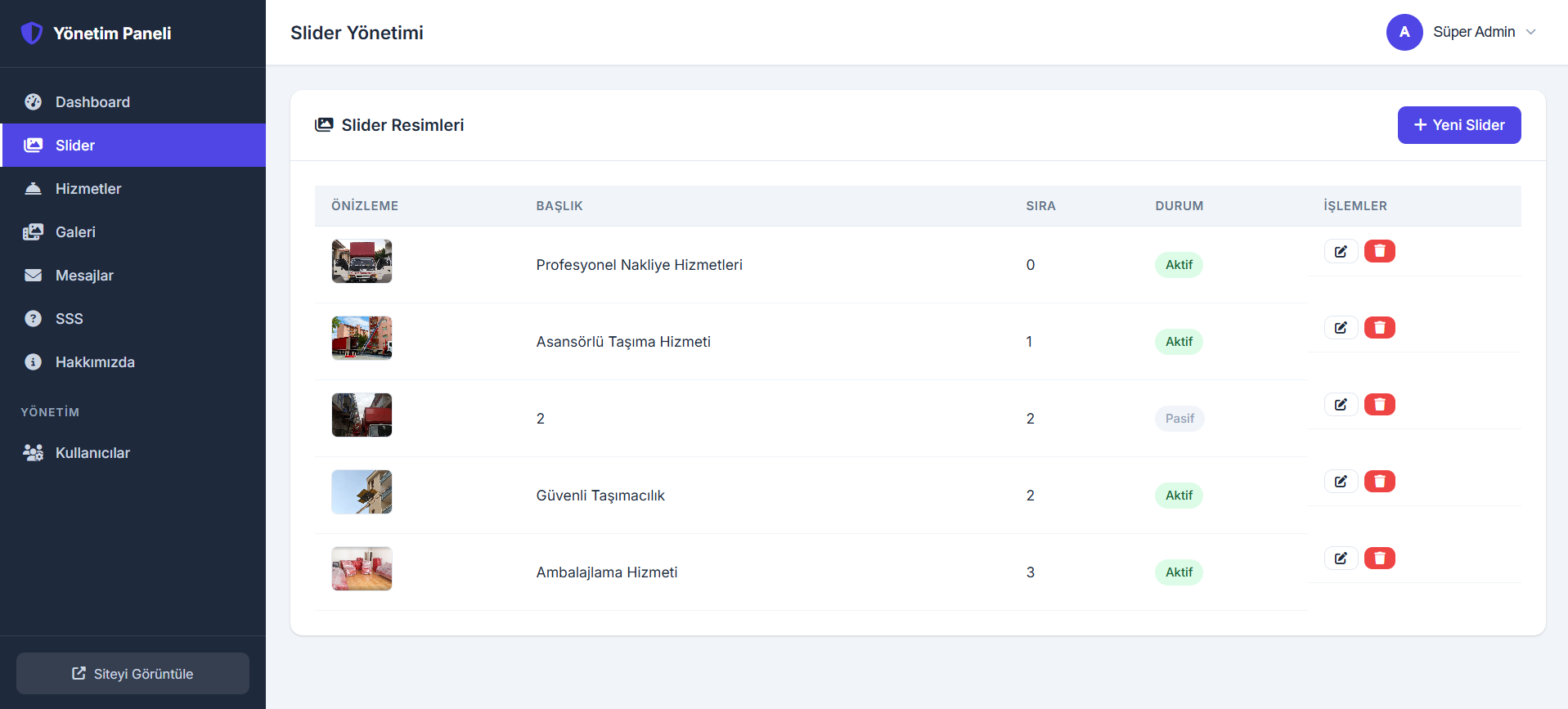Click the Pasif status badge
The image size is (1568, 709).
coord(1179,419)
